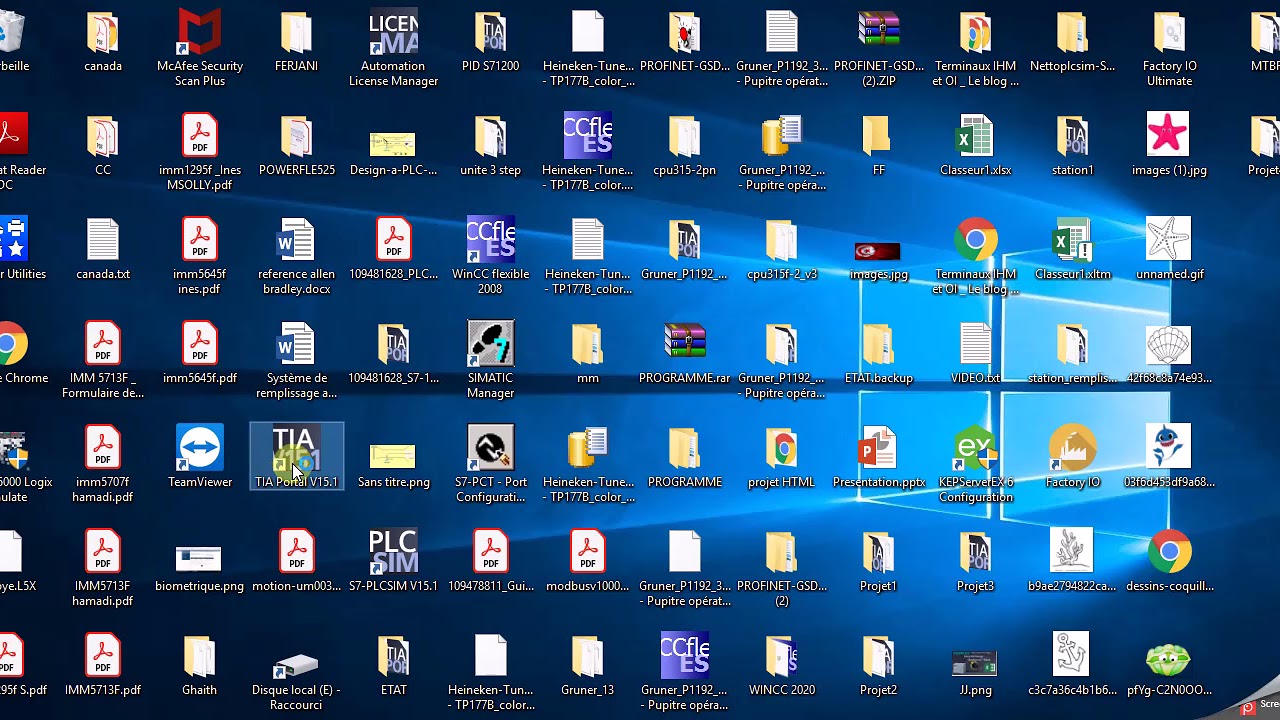Open the Gruner_13 folder

pyautogui.click(x=587, y=664)
